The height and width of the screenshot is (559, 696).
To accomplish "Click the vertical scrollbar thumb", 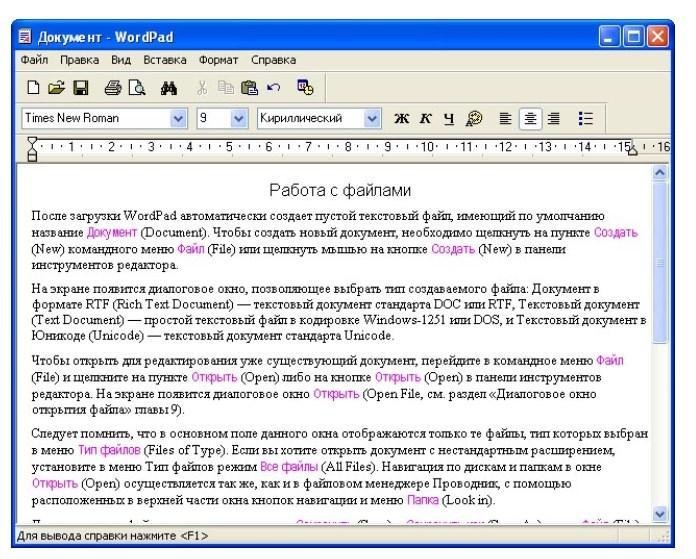I will (660, 262).
